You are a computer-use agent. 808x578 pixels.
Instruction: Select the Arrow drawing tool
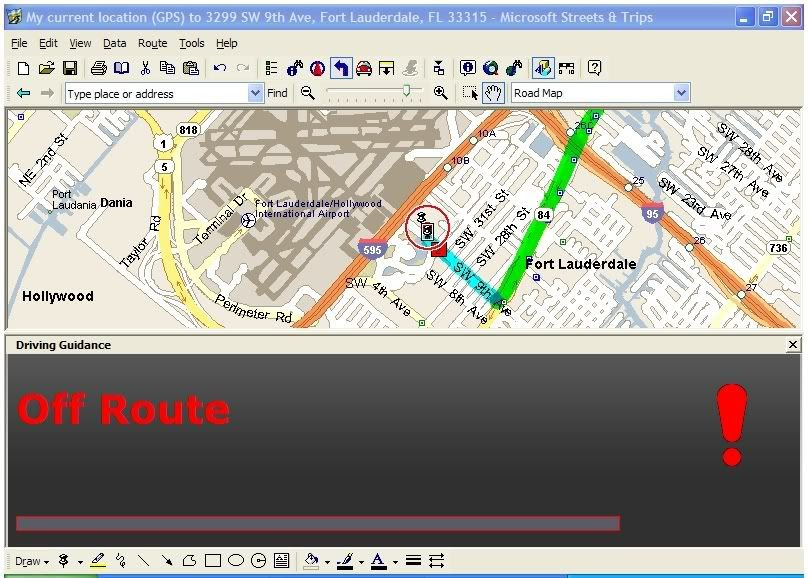coord(166,560)
